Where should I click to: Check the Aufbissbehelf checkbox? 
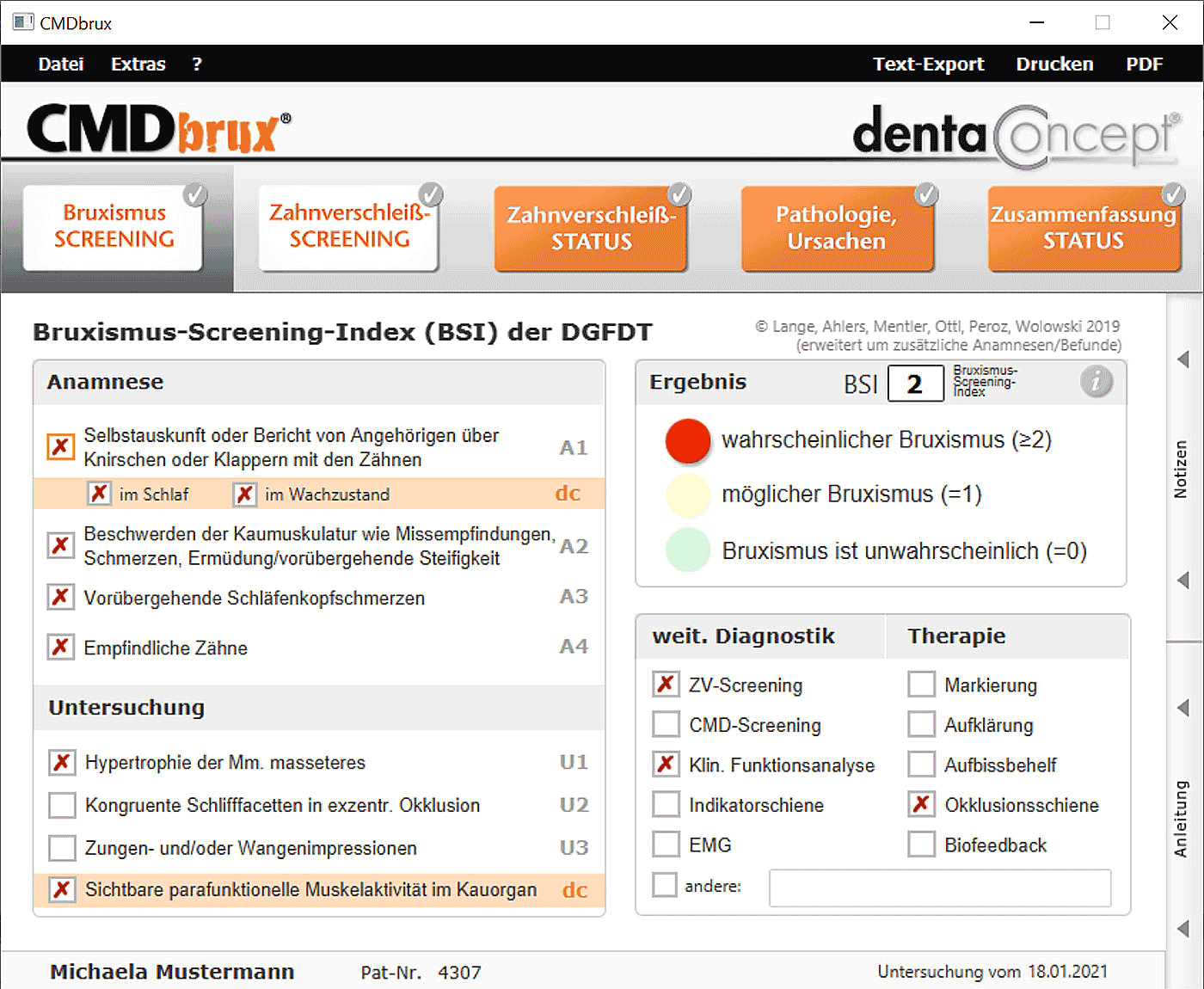922,764
